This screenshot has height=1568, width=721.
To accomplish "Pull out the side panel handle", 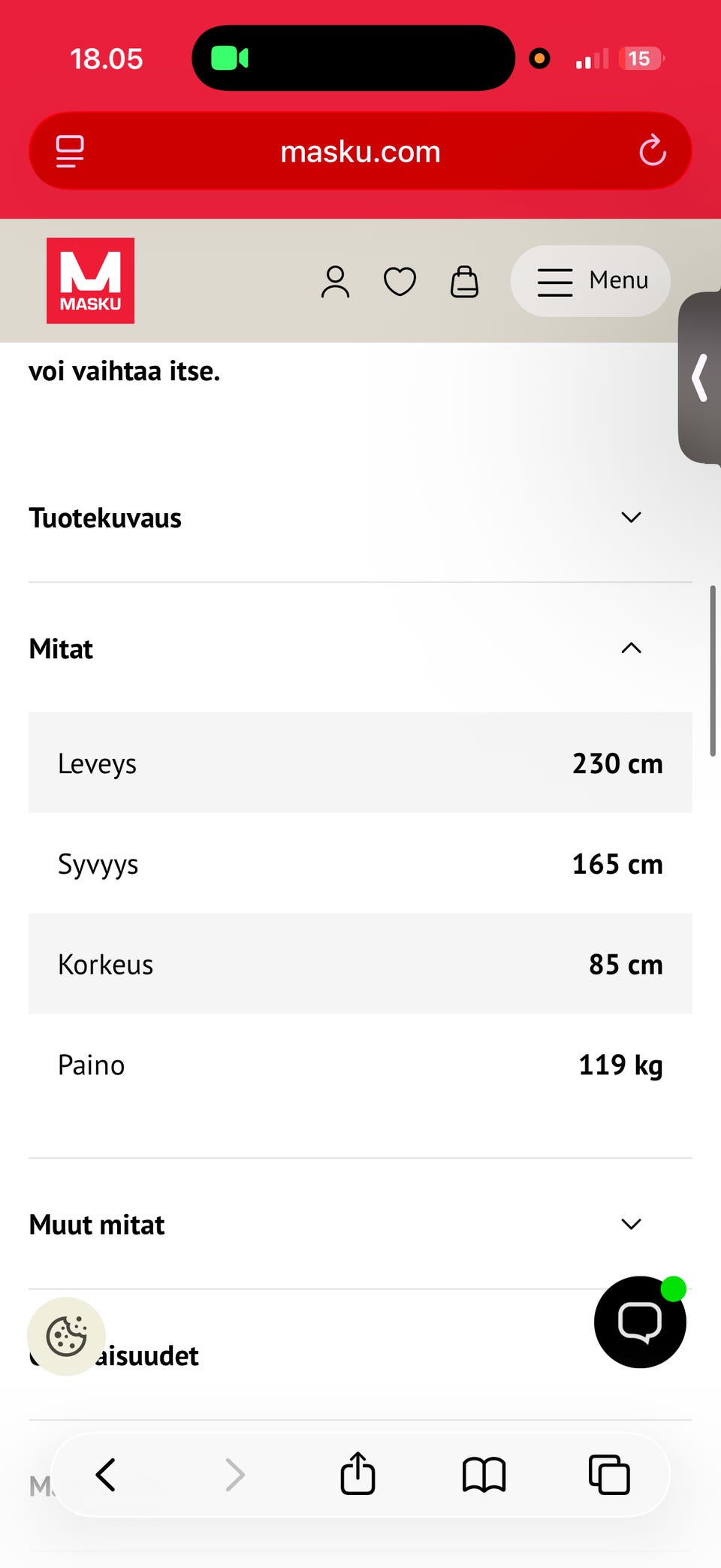I will click(700, 378).
